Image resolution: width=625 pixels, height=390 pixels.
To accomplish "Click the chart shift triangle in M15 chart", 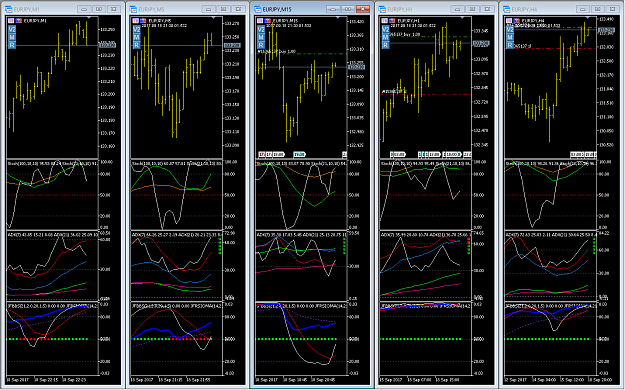I will pos(338,18).
